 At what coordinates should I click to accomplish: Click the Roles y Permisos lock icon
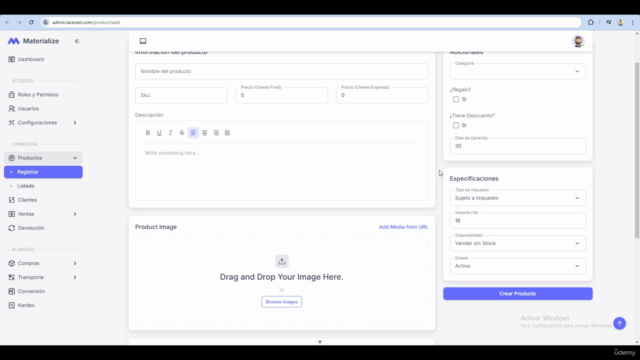11,94
